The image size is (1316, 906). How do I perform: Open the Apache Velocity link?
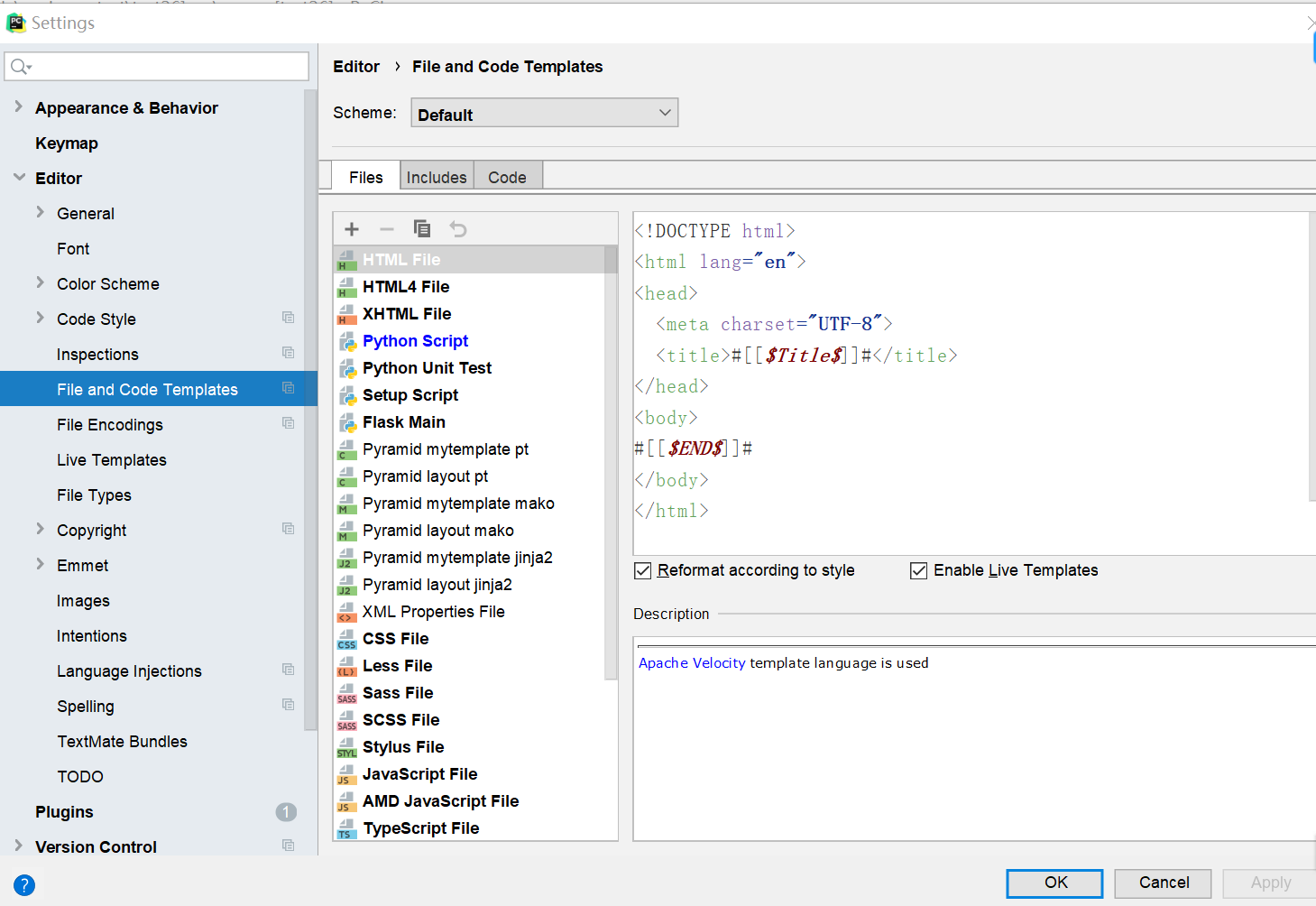(692, 663)
